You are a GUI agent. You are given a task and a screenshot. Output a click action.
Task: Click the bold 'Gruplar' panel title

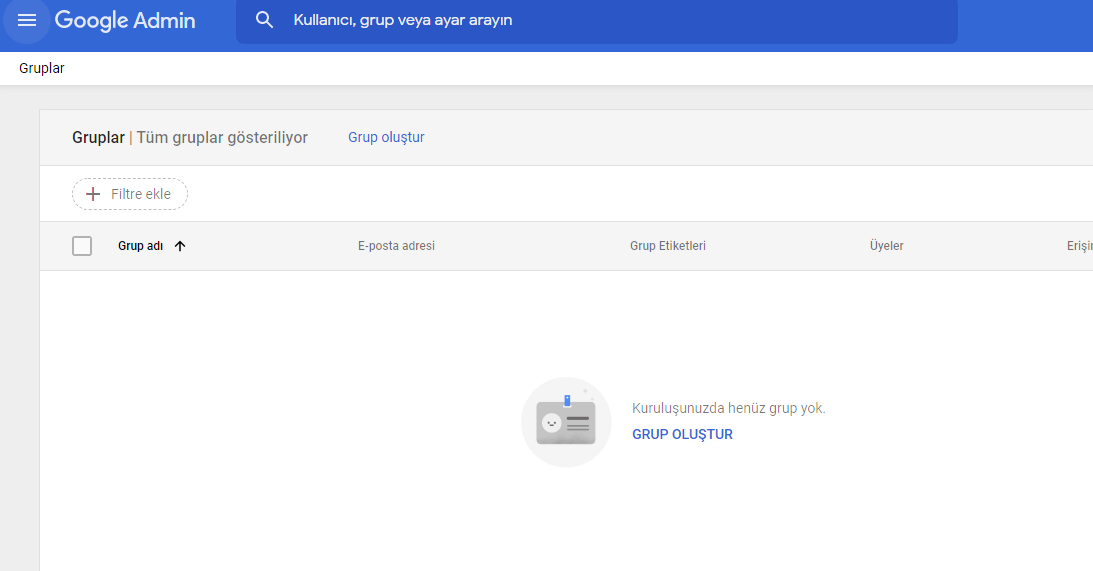point(98,137)
